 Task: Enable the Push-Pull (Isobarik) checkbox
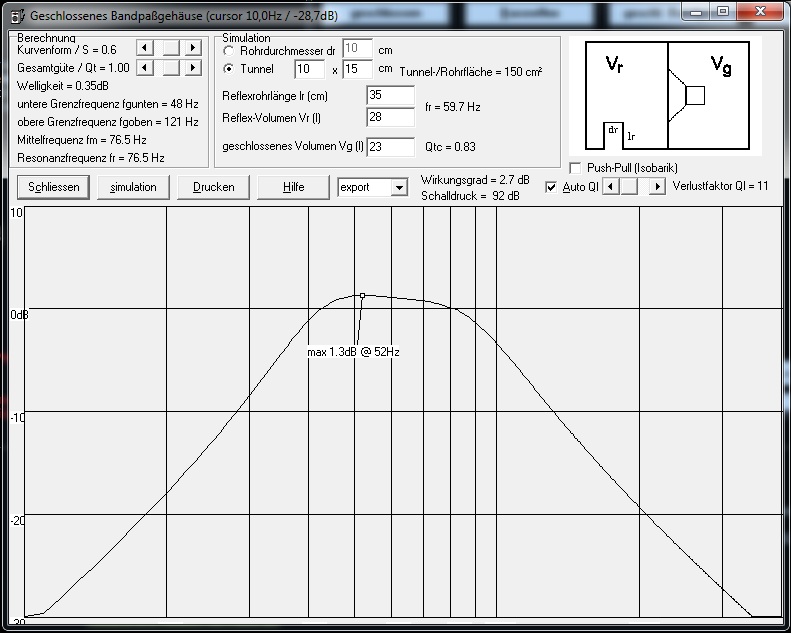coord(575,168)
